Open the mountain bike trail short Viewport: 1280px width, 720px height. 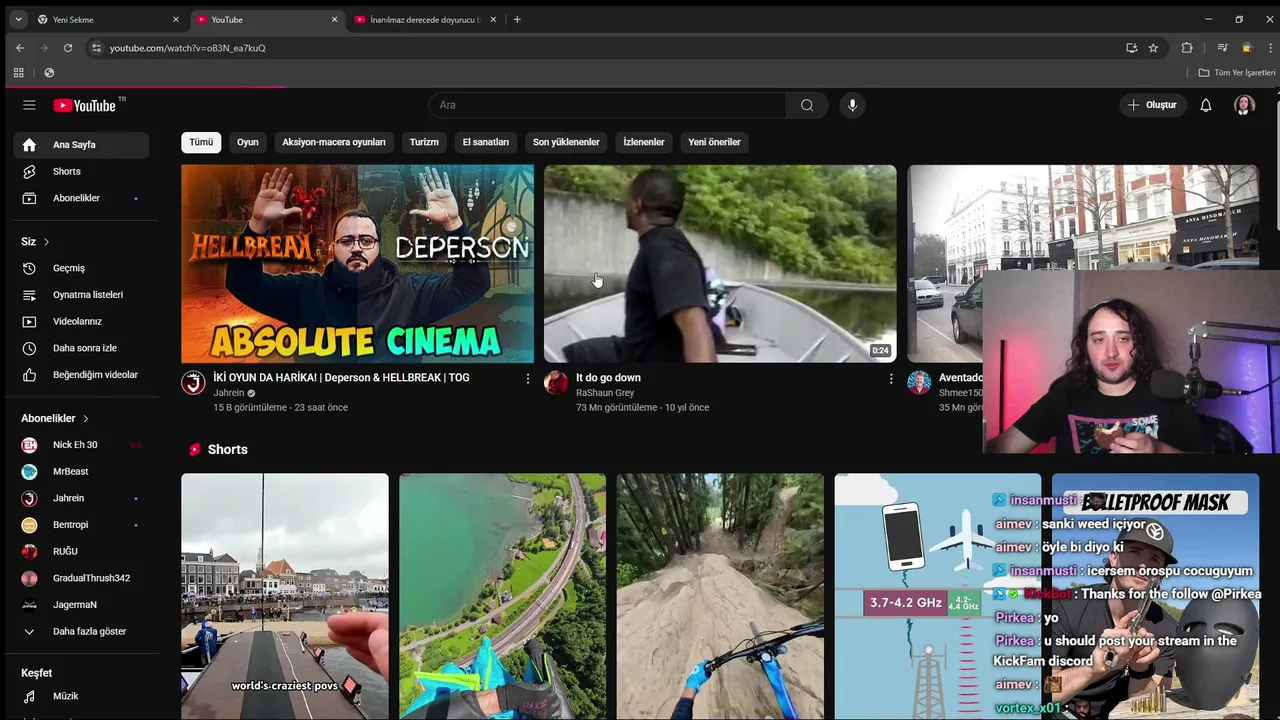point(720,597)
